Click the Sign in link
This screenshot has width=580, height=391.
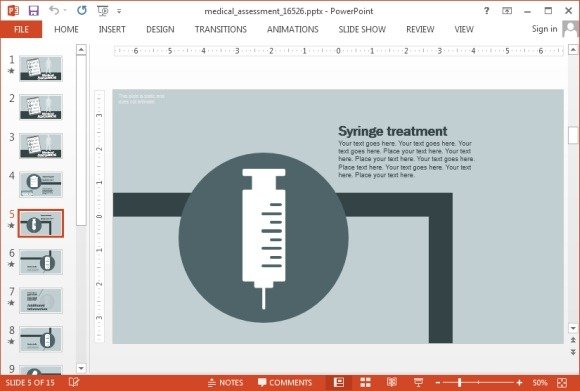[544, 29]
